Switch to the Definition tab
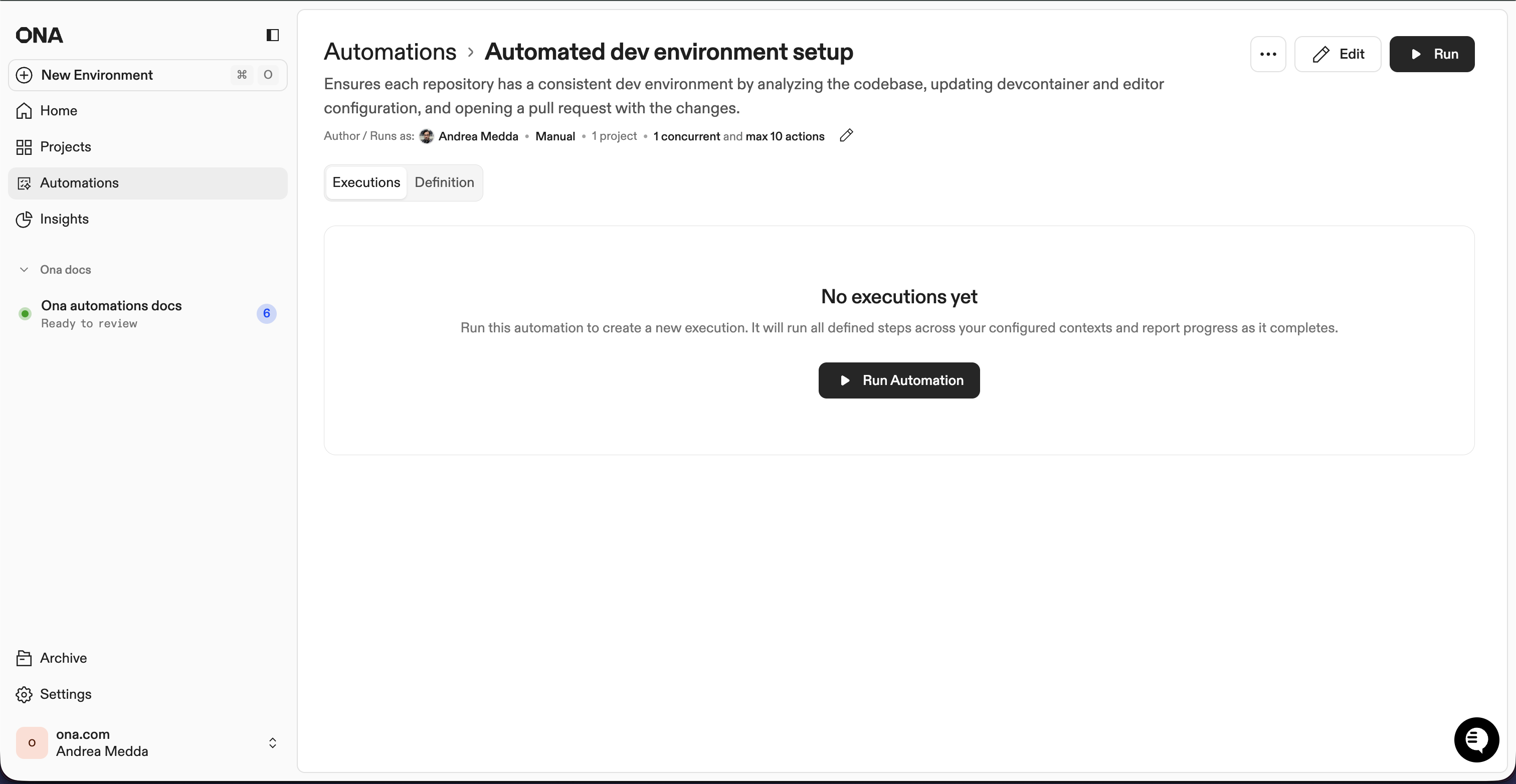The height and width of the screenshot is (784, 1516). click(x=444, y=182)
